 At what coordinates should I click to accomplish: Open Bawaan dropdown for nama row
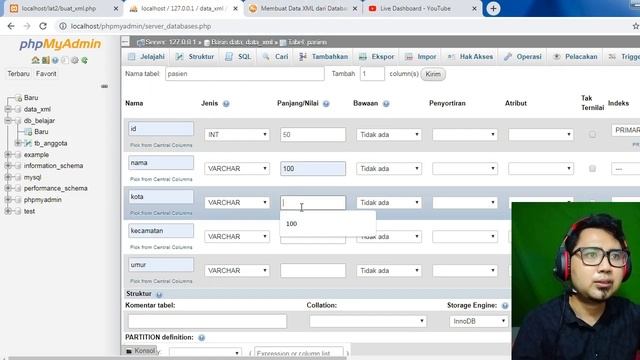pos(389,169)
